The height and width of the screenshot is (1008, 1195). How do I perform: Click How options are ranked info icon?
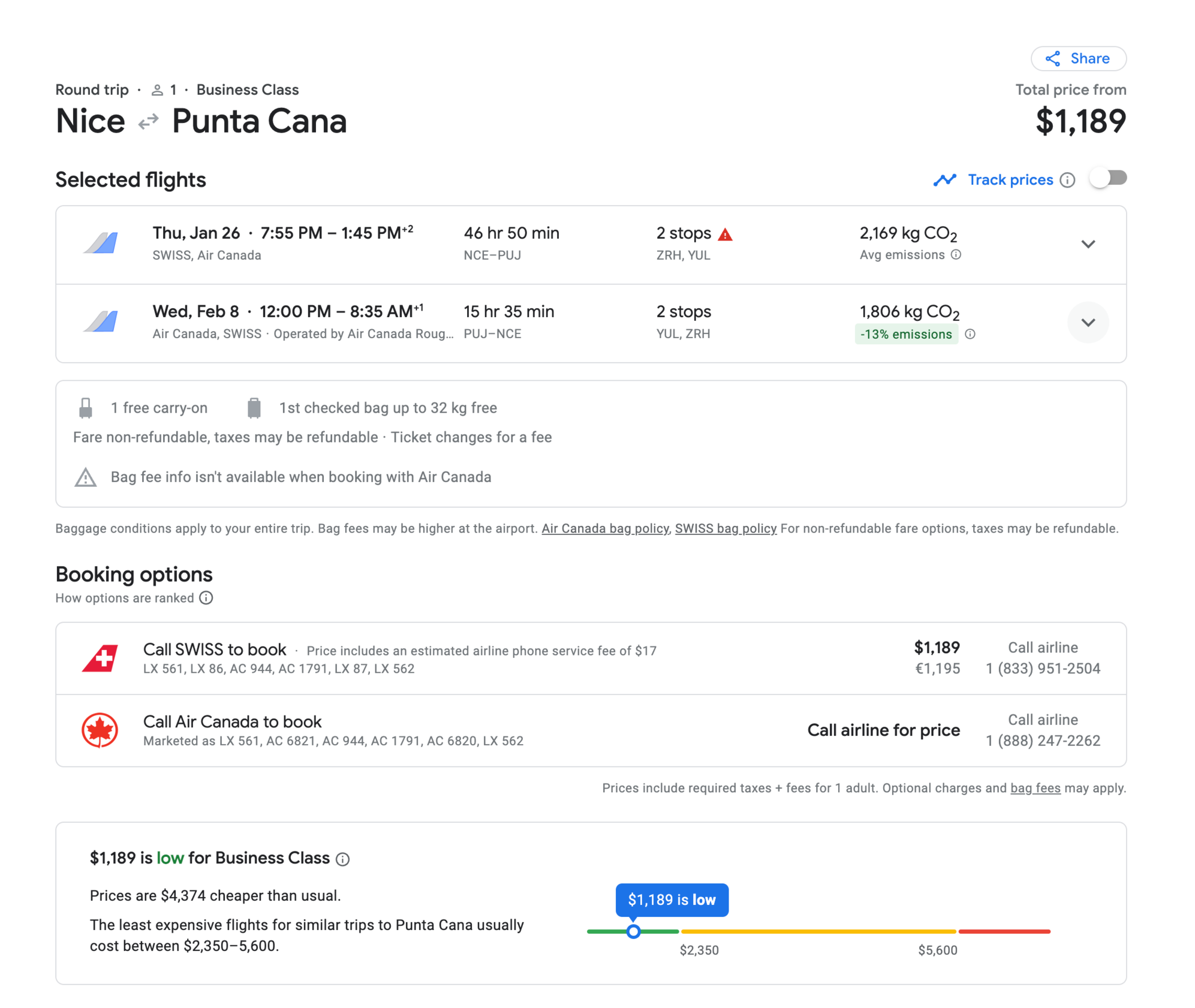[206, 598]
